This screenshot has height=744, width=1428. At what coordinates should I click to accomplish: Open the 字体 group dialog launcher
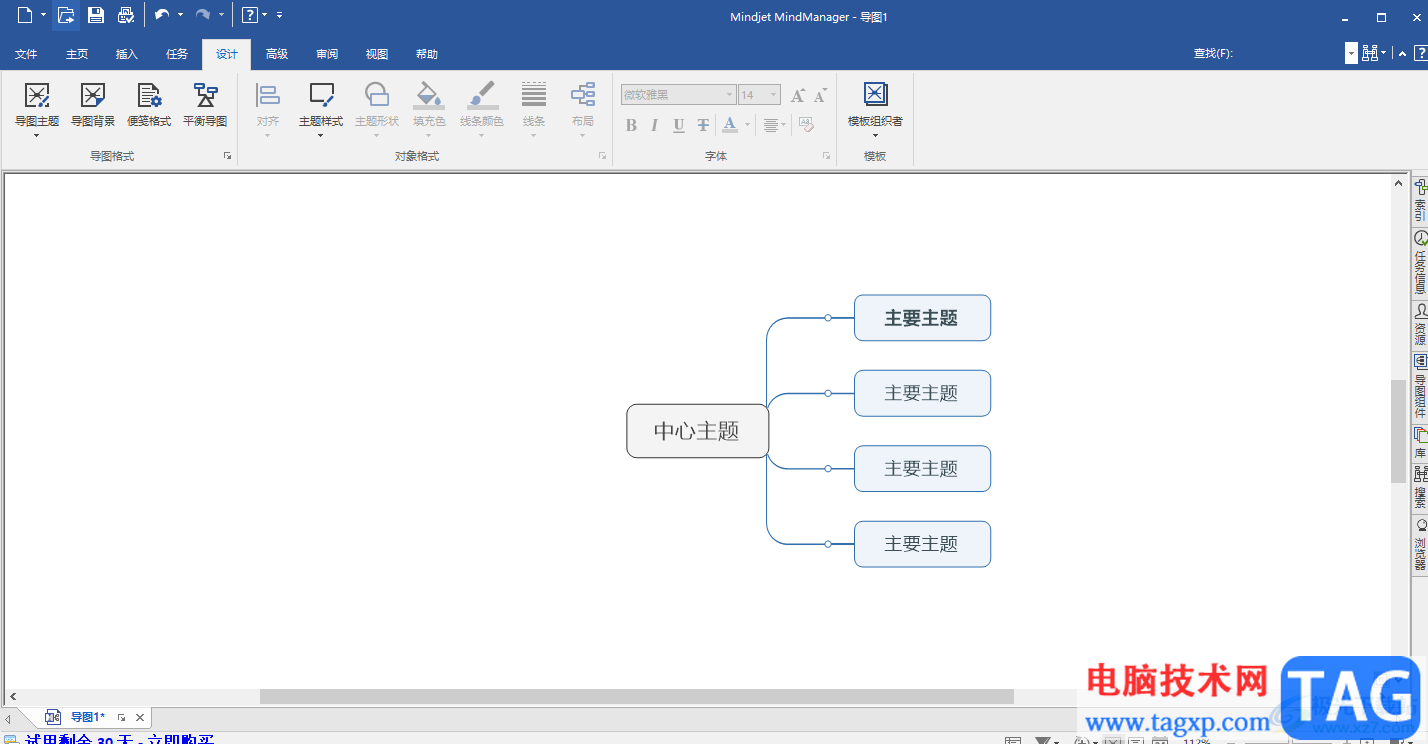(x=826, y=156)
